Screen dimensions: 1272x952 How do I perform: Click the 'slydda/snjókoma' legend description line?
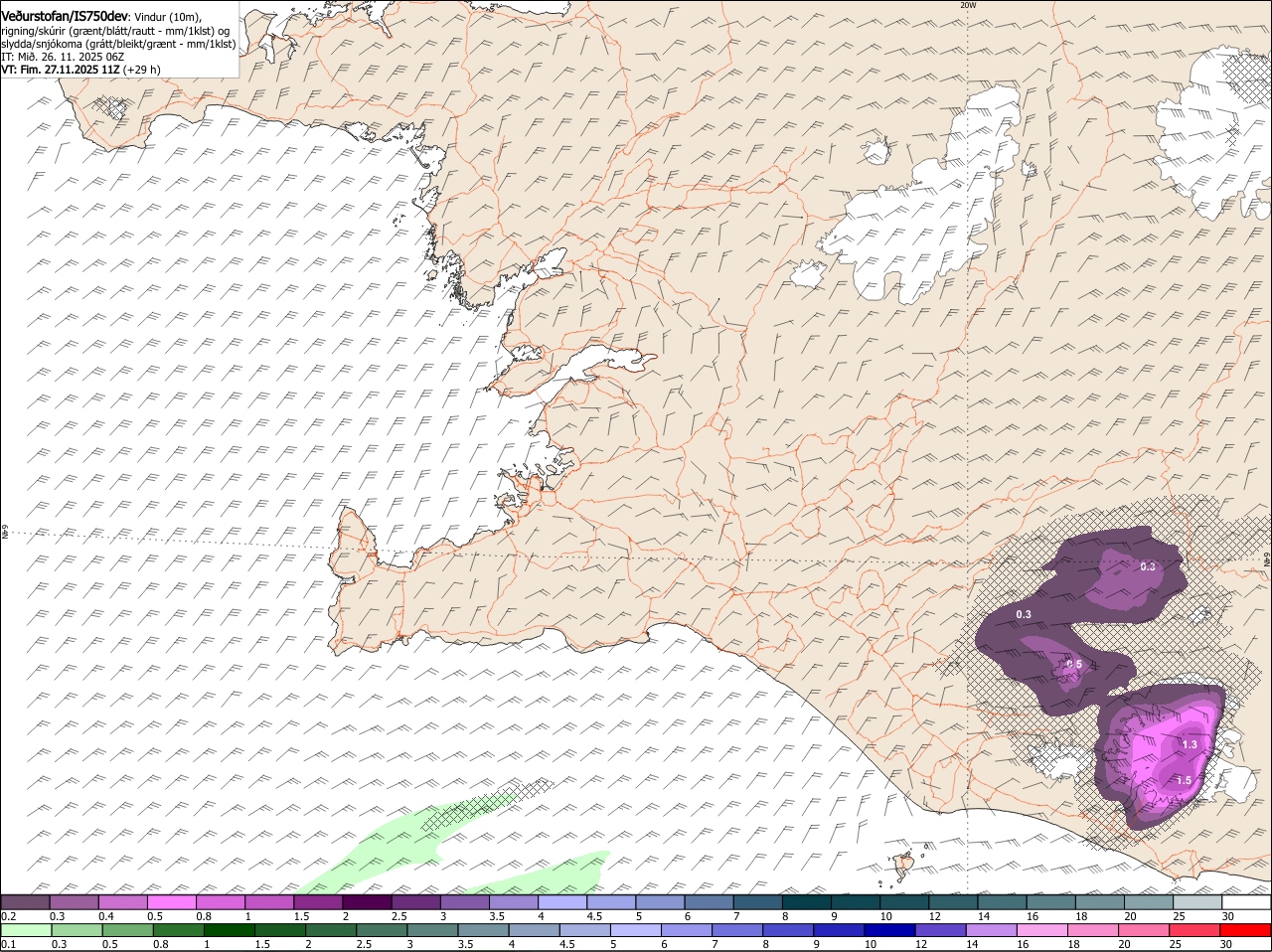118,44
